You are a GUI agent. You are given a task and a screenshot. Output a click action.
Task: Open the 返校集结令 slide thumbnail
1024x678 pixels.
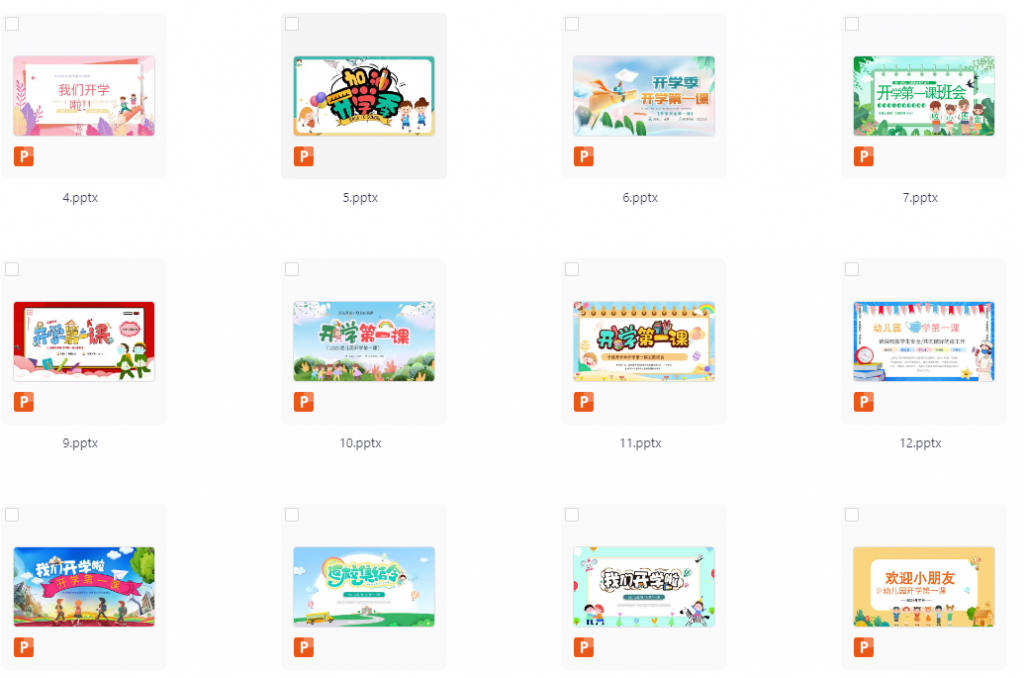[x=364, y=587]
